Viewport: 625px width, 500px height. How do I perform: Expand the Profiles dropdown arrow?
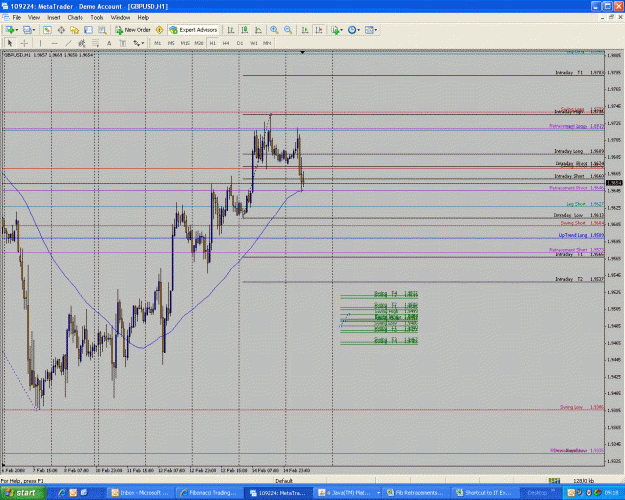pyautogui.click(x=34, y=30)
